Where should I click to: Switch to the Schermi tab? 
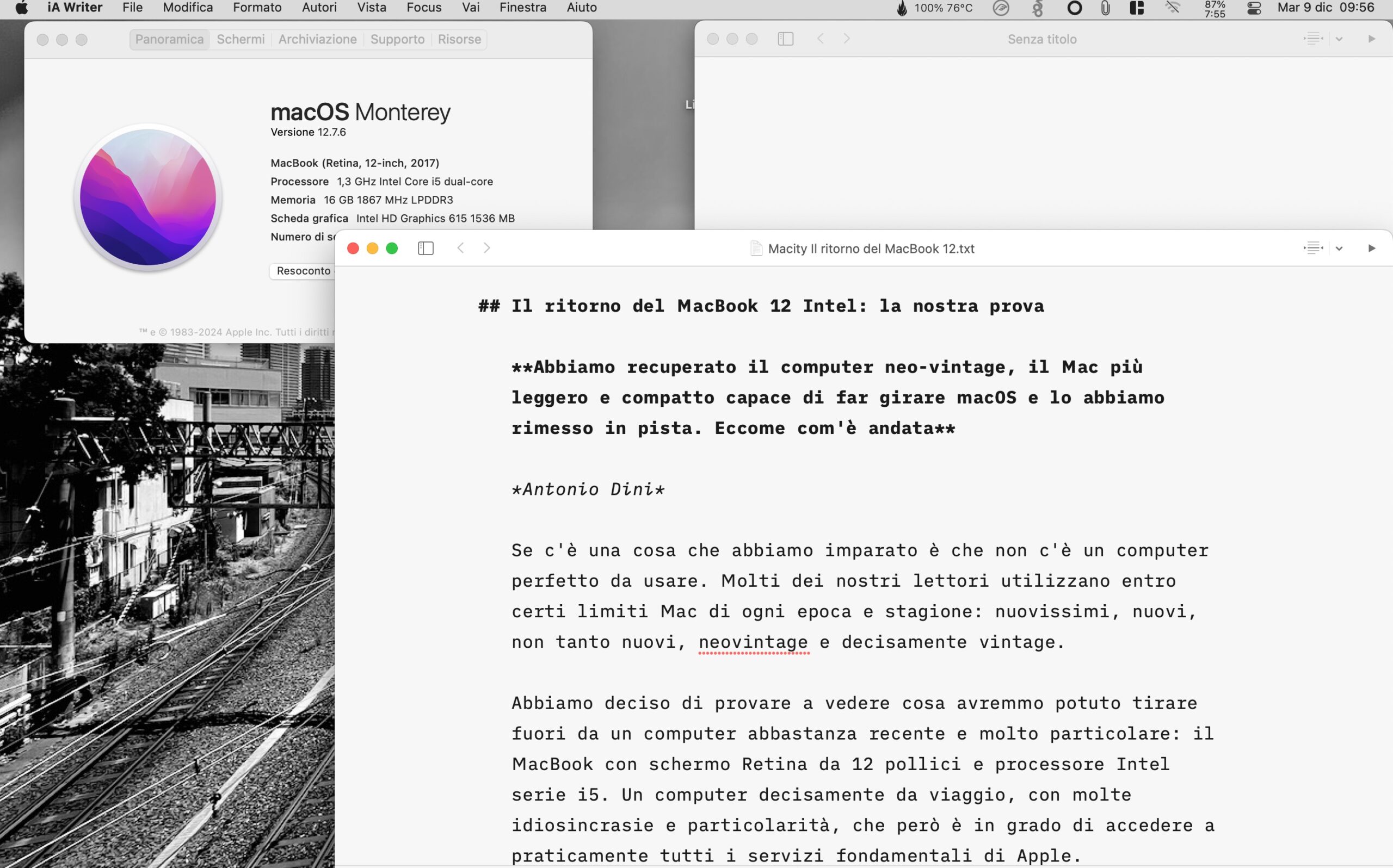coord(241,39)
